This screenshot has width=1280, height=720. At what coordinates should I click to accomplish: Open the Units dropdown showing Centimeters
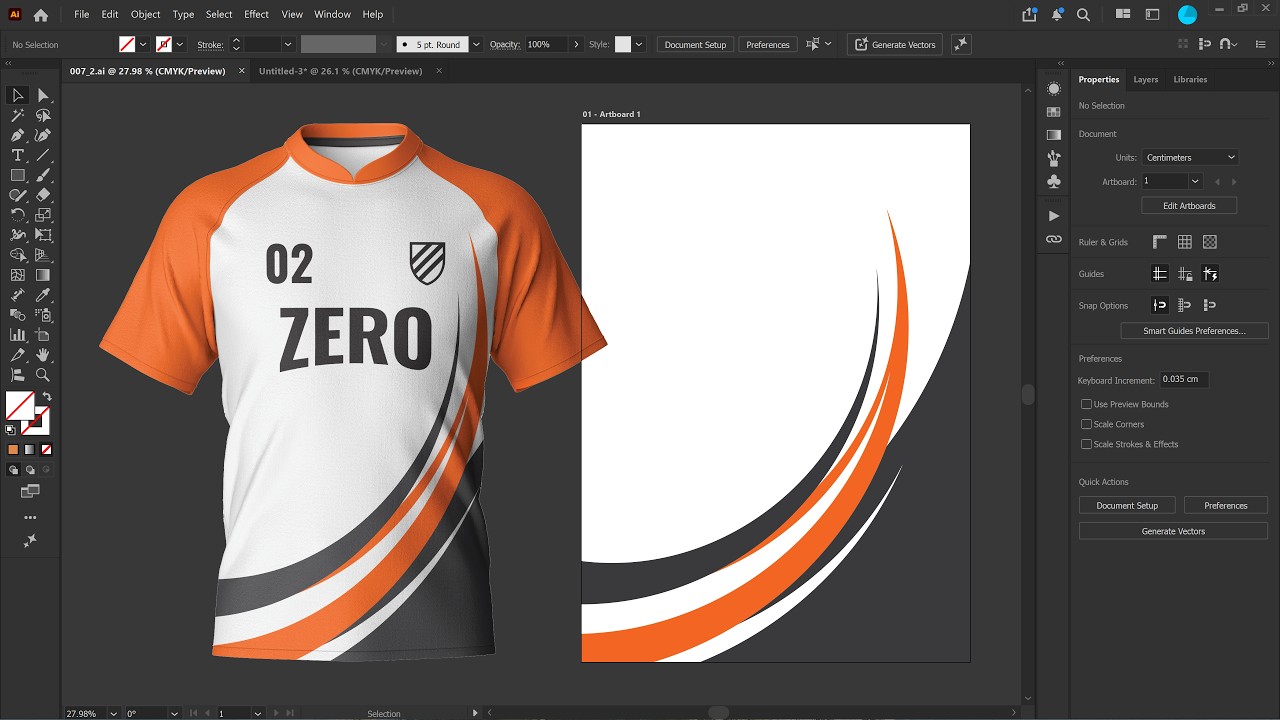pos(1190,157)
